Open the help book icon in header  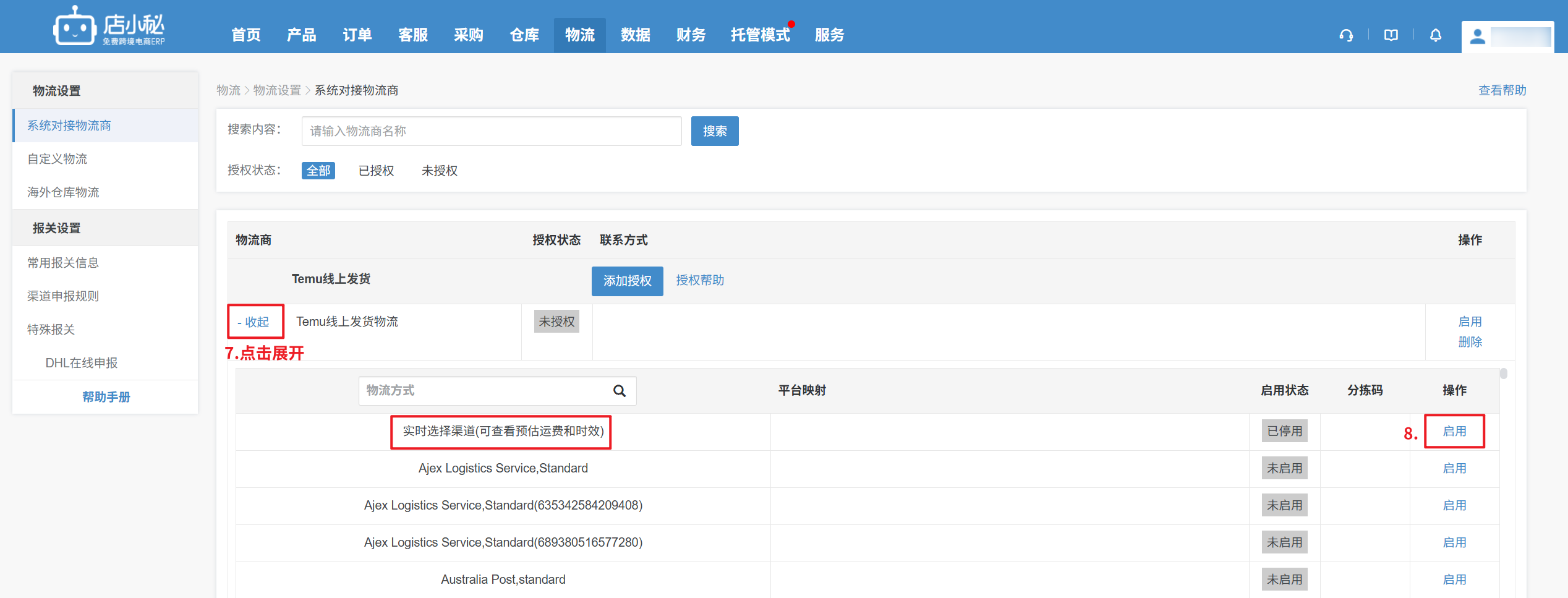click(x=1391, y=35)
